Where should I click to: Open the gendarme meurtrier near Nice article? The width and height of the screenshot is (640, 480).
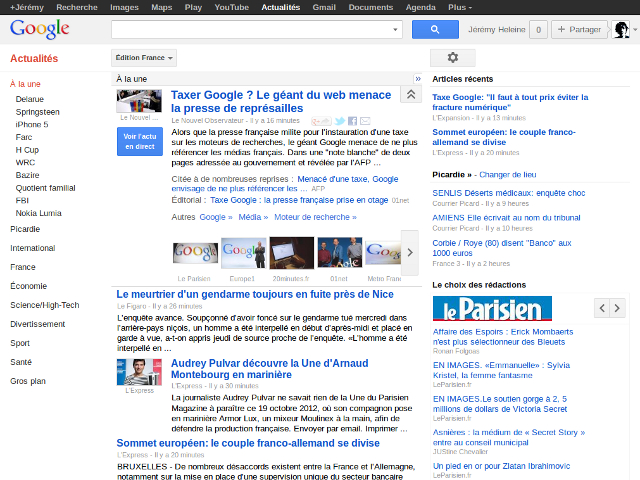coord(255,294)
